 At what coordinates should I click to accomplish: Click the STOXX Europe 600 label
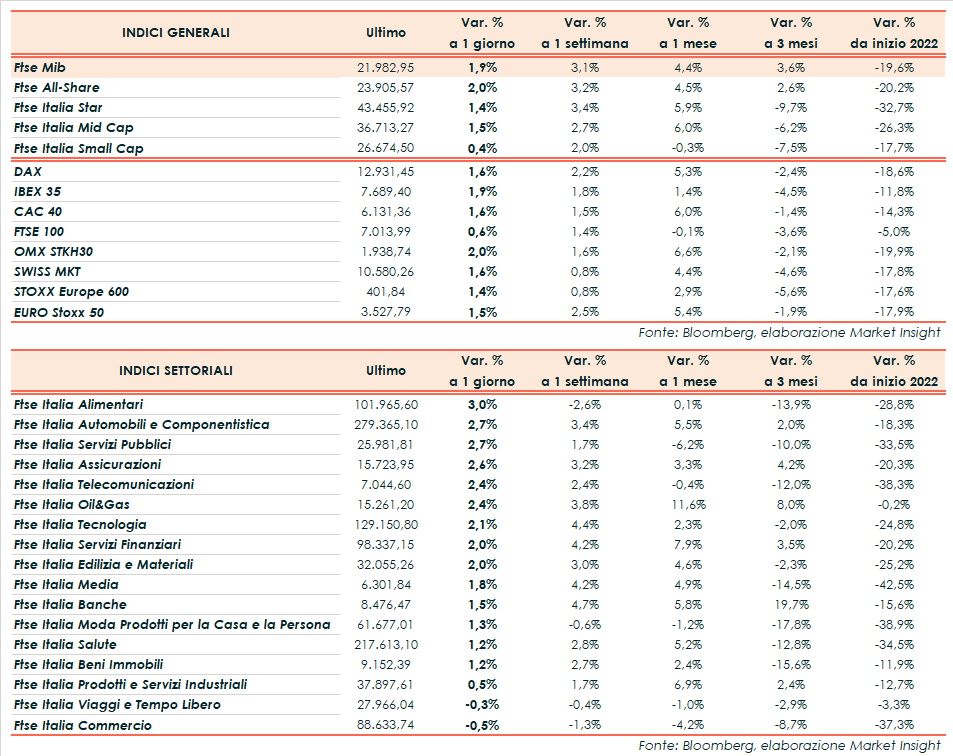[71, 291]
